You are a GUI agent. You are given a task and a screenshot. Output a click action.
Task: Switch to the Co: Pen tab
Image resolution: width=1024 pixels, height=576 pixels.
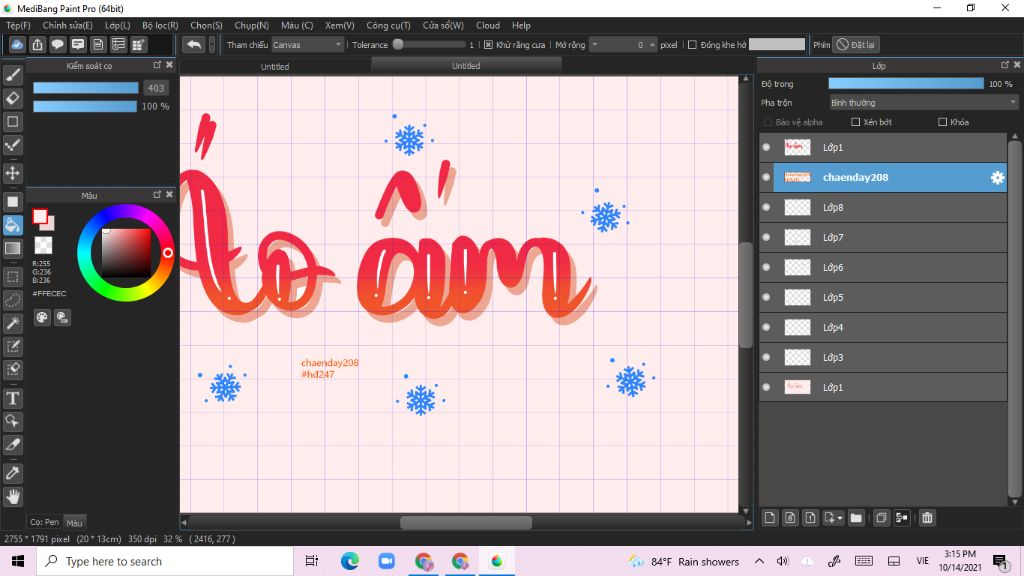point(44,522)
